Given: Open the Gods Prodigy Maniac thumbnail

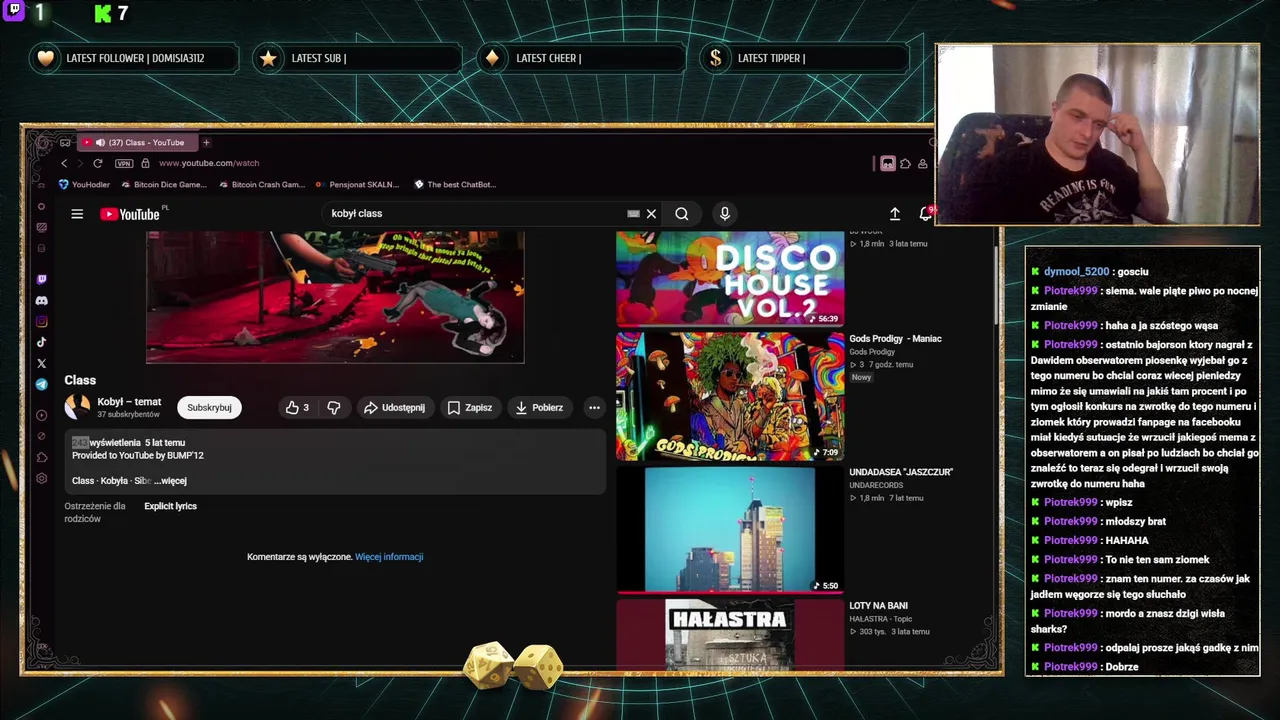Looking at the screenshot, I should point(730,396).
